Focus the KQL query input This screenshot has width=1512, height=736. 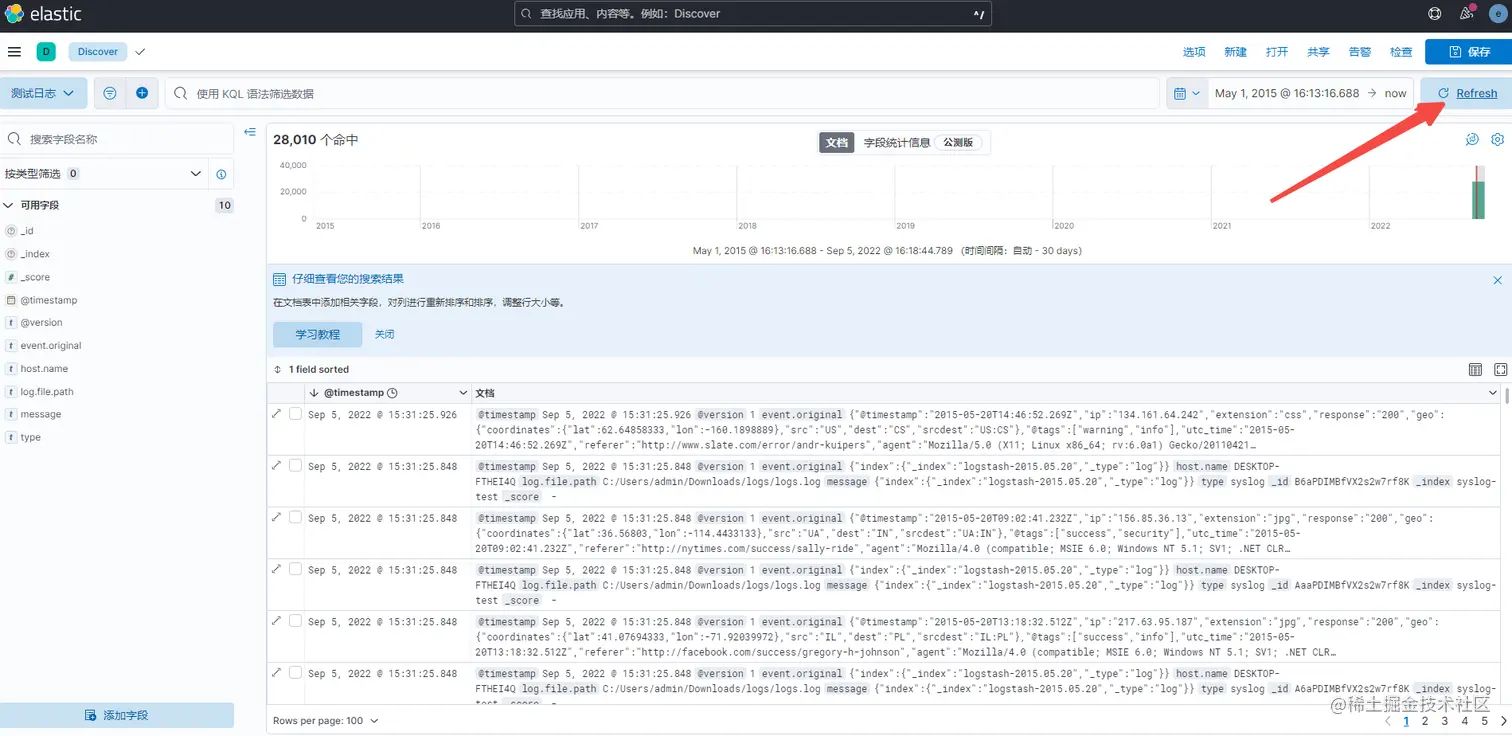[663, 93]
